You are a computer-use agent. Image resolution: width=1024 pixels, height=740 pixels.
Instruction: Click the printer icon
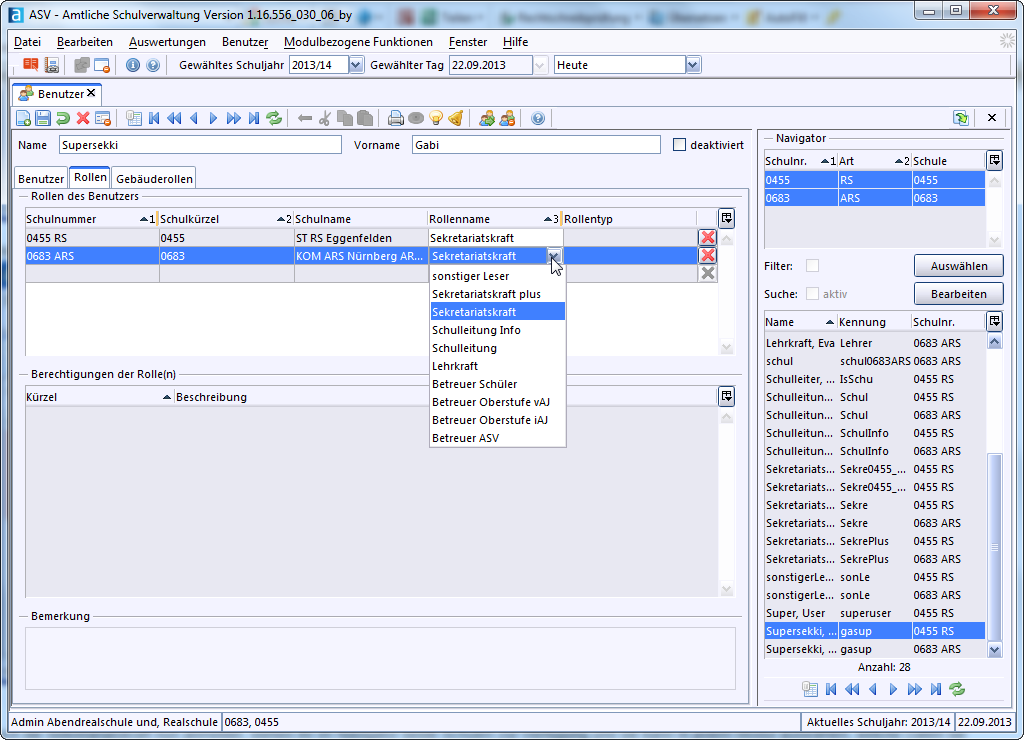[396, 118]
